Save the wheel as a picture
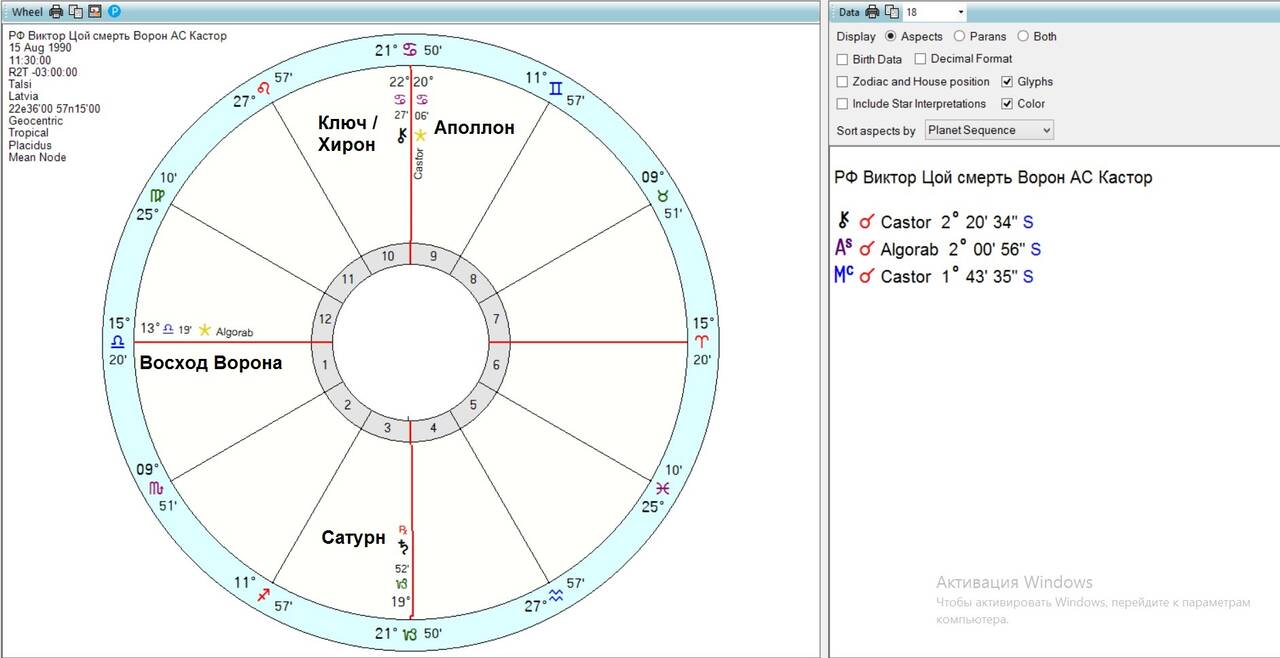1280x658 pixels. [x=95, y=12]
